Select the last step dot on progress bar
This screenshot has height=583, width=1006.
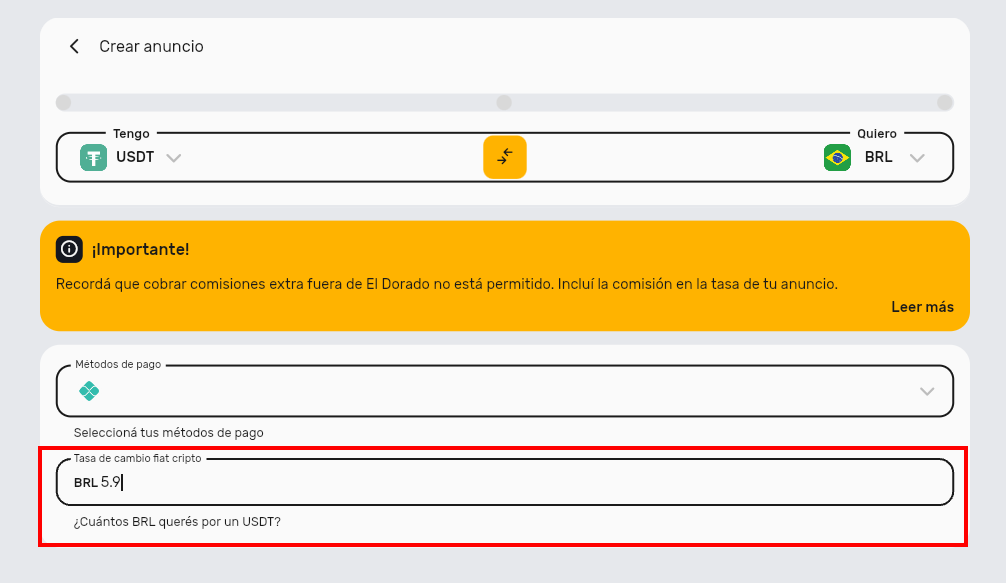point(945,103)
